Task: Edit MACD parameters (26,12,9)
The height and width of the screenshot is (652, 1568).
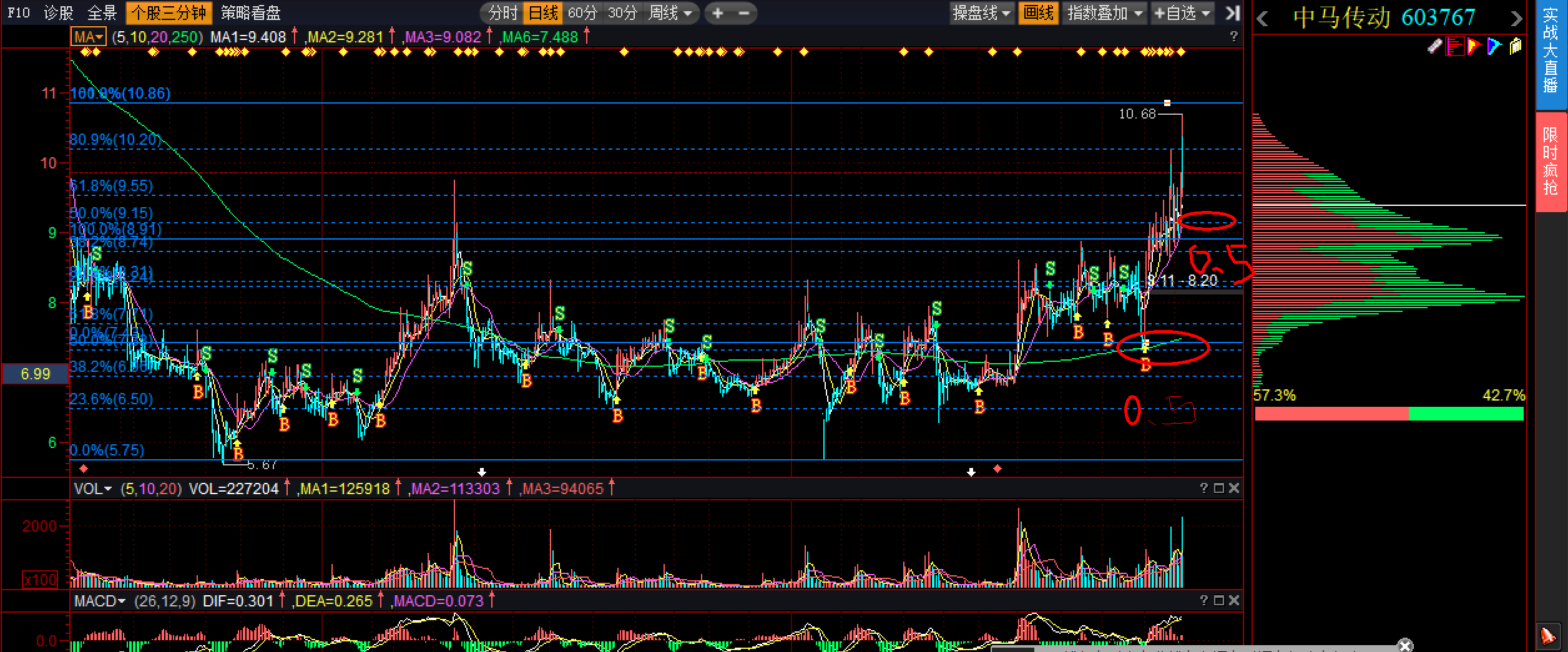Action: pos(164,601)
